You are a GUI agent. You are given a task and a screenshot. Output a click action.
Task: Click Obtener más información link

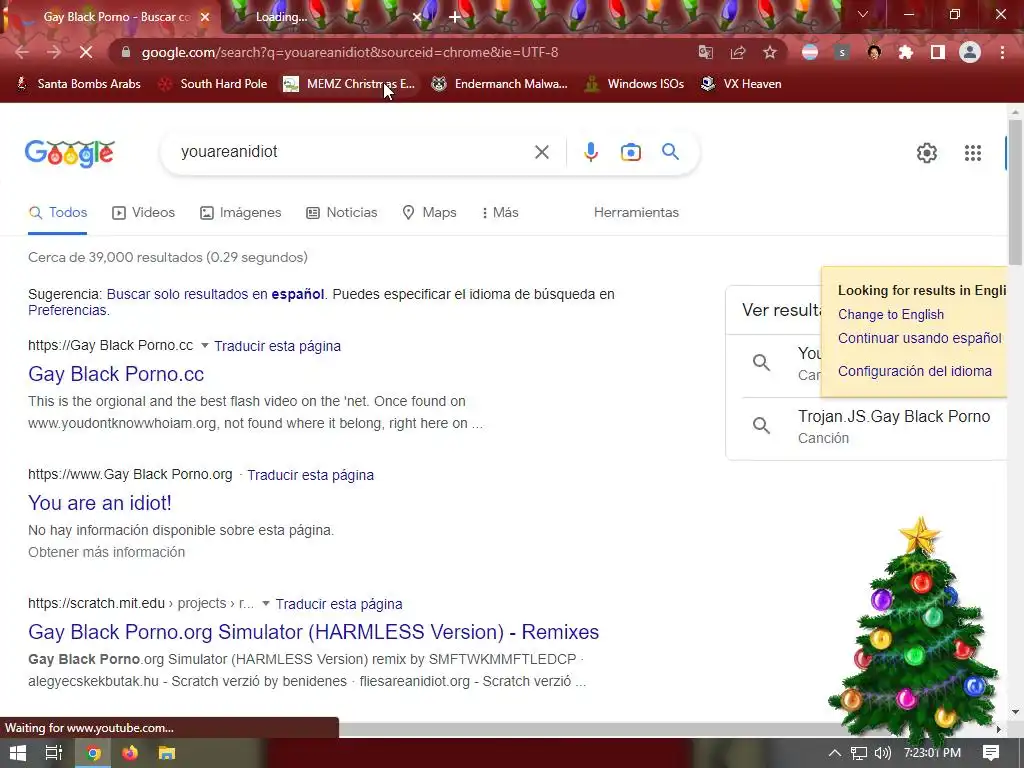point(106,552)
